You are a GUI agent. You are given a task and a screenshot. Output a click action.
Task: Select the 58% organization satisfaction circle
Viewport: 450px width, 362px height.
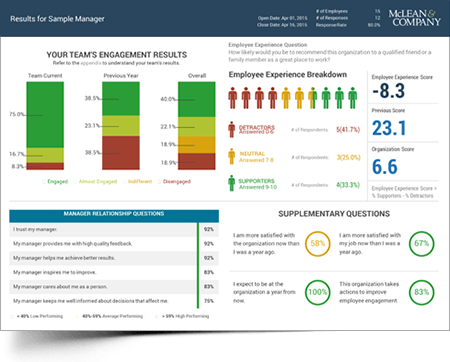click(318, 244)
